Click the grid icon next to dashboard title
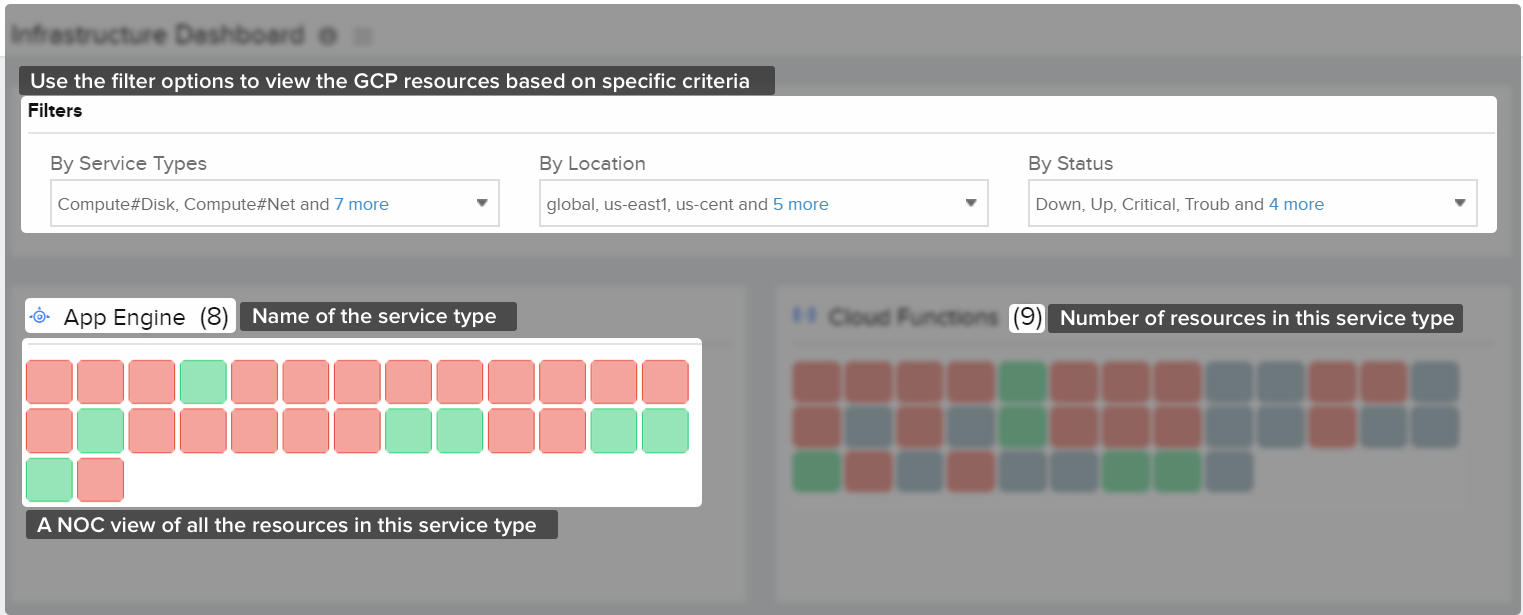The height and width of the screenshot is (615, 1523). coord(362,34)
